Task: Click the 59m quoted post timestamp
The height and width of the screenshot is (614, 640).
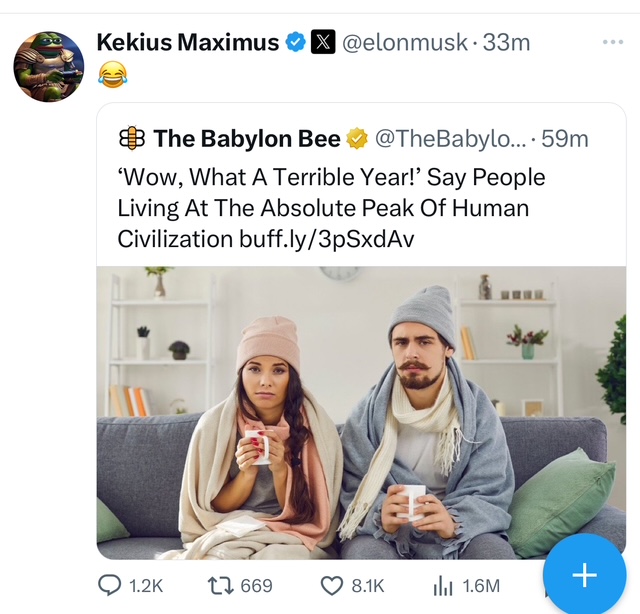Action: [x=565, y=138]
